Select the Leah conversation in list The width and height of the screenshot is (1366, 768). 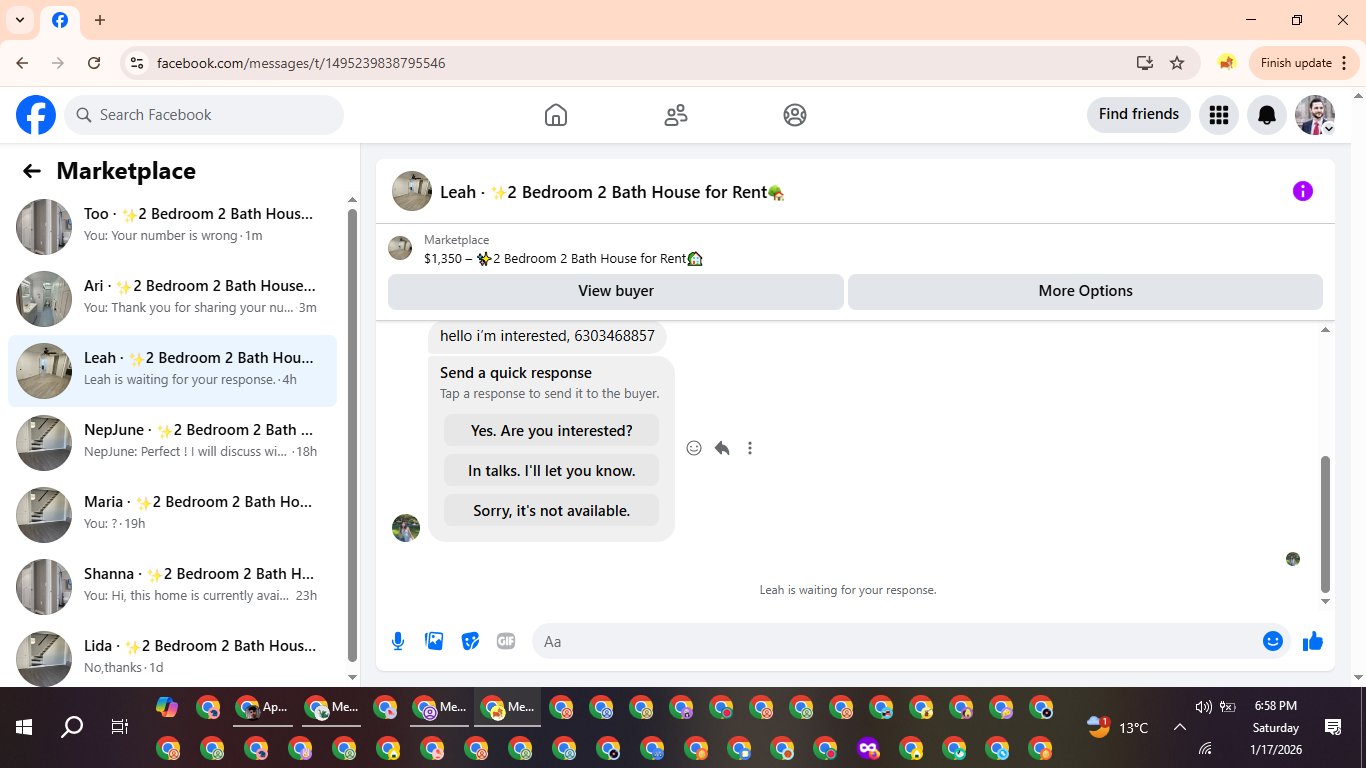click(172, 371)
